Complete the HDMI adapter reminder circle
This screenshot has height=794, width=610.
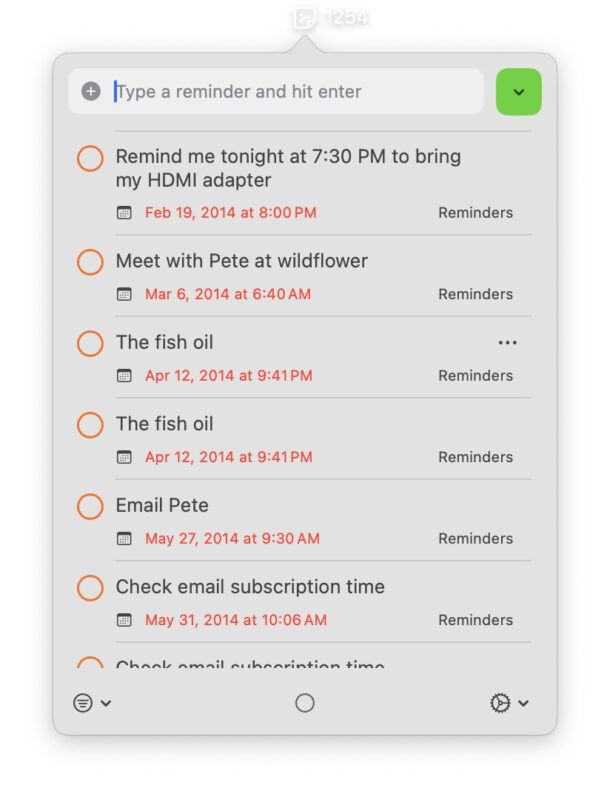pyautogui.click(x=90, y=158)
